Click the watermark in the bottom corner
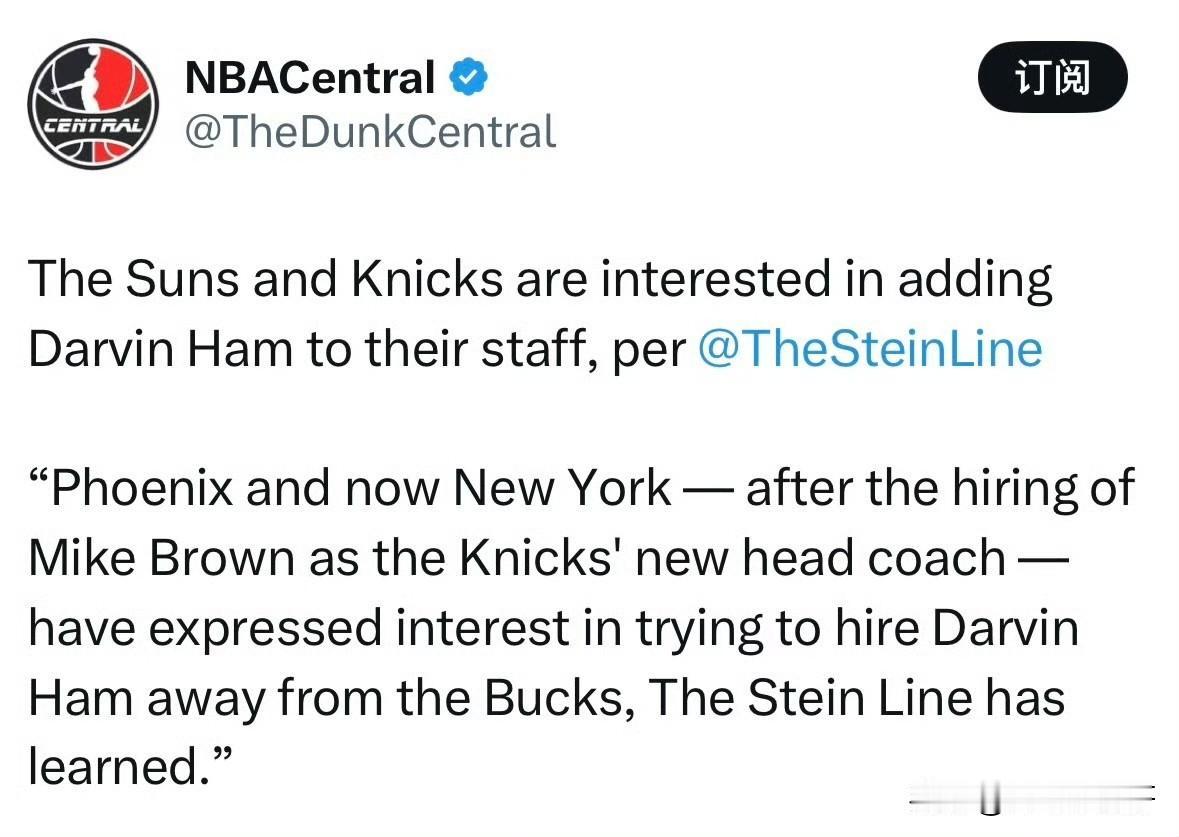 tap(1032, 797)
